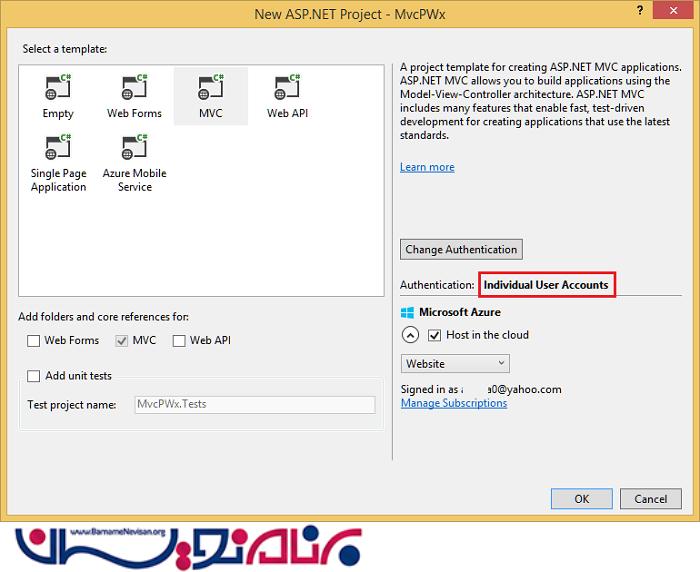Choose Single Page Application template icon

point(58,147)
